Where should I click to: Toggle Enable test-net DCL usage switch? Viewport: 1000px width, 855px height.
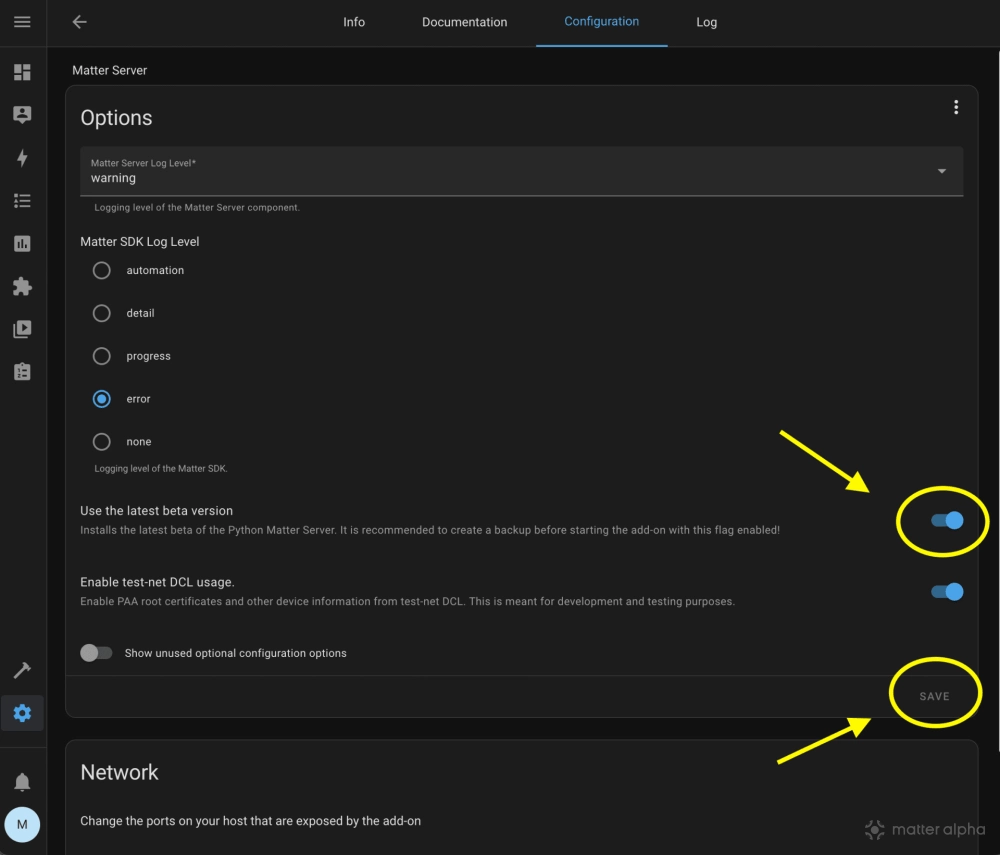click(x=946, y=592)
